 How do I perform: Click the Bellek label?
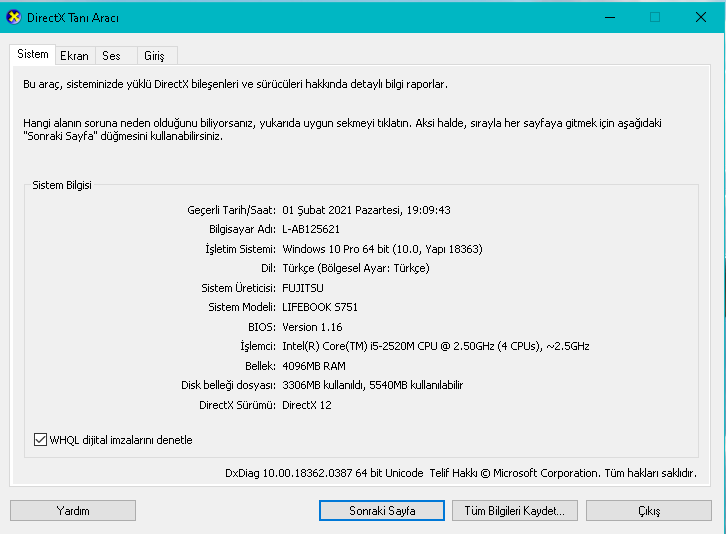pyautogui.click(x=260, y=366)
